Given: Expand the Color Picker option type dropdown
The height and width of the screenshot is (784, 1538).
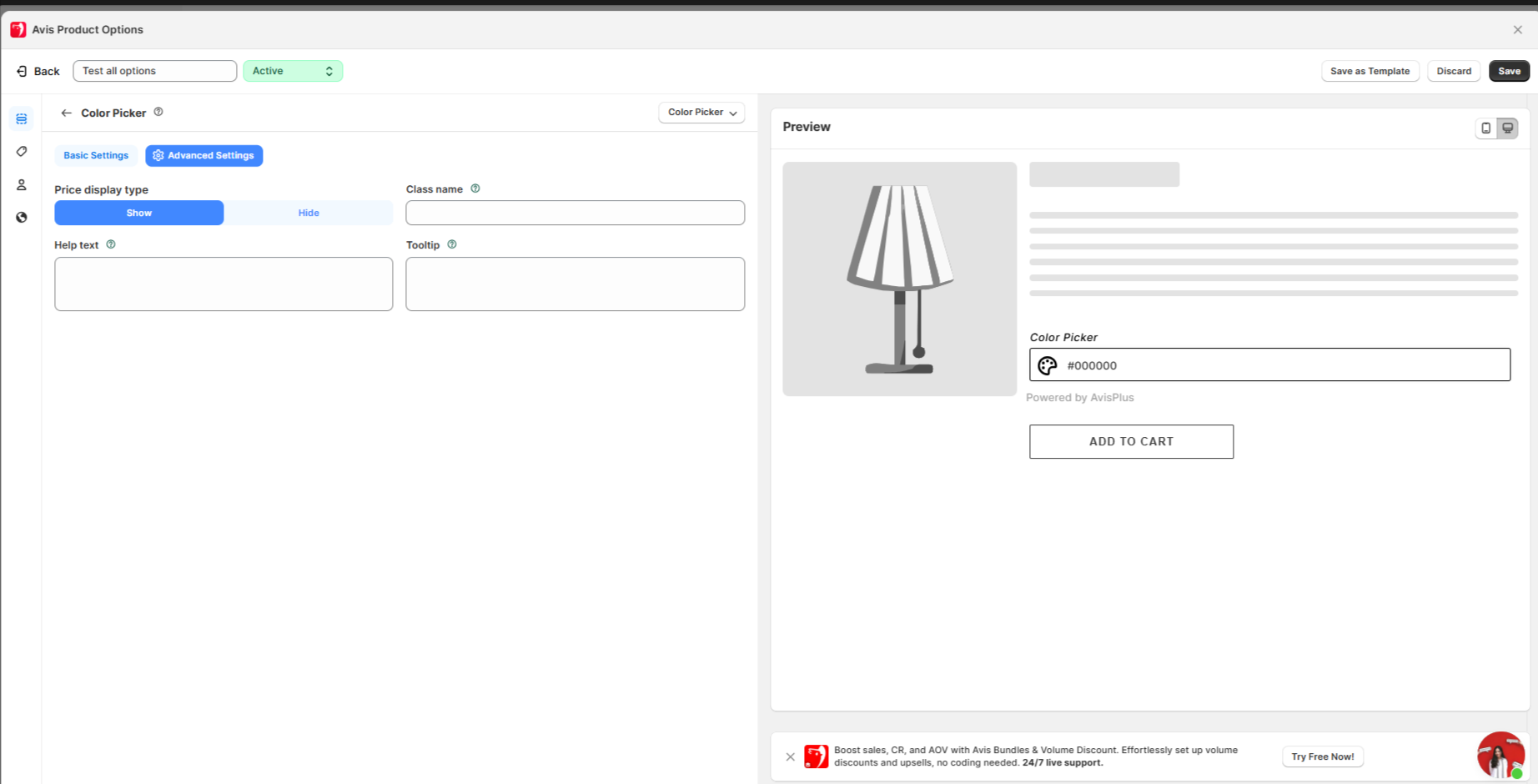Looking at the screenshot, I should coord(701,113).
